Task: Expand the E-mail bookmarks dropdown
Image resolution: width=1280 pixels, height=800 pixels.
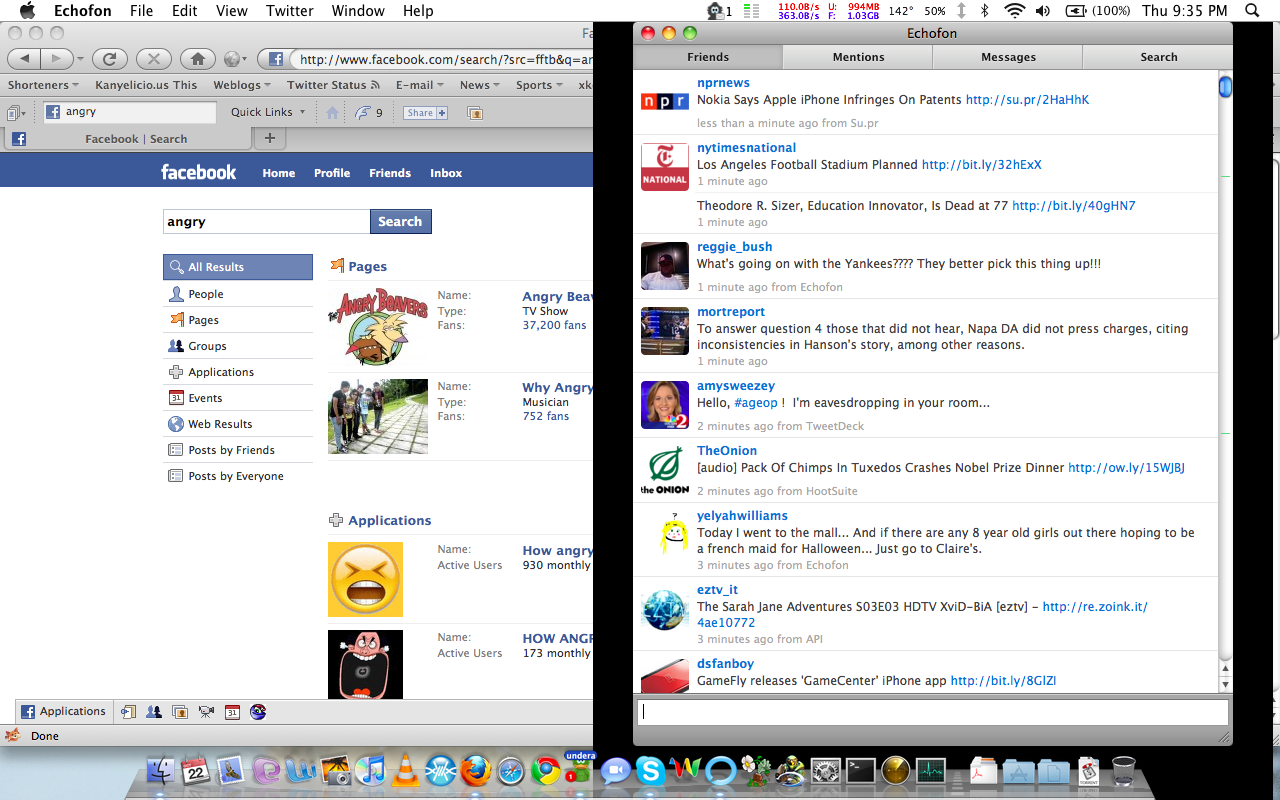Action: [x=420, y=85]
